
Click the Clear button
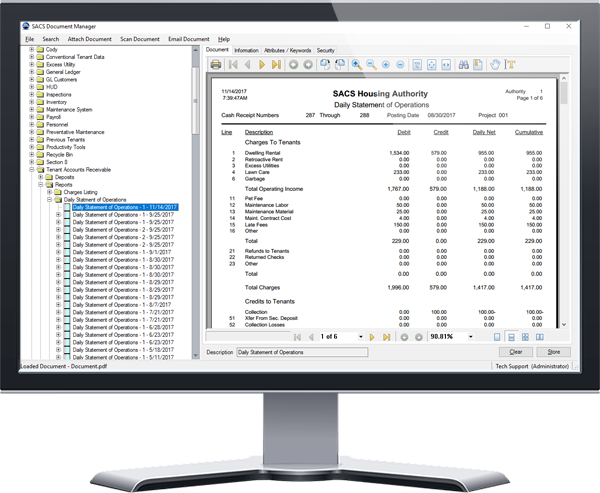[516, 352]
